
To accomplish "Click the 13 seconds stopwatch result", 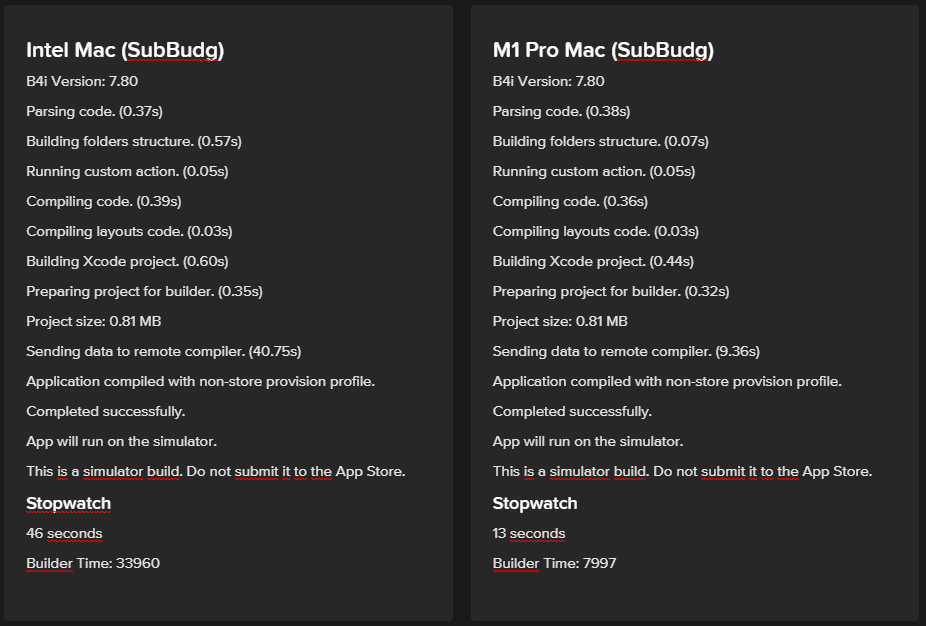I will pos(529,533).
